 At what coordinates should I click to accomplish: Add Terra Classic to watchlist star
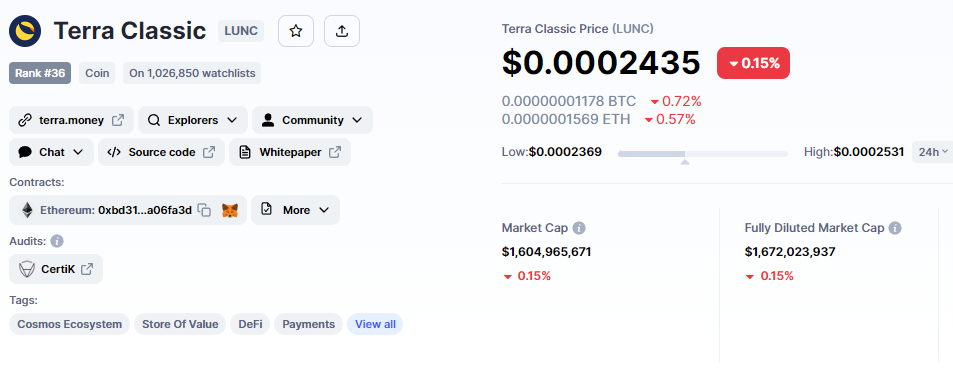[x=296, y=31]
